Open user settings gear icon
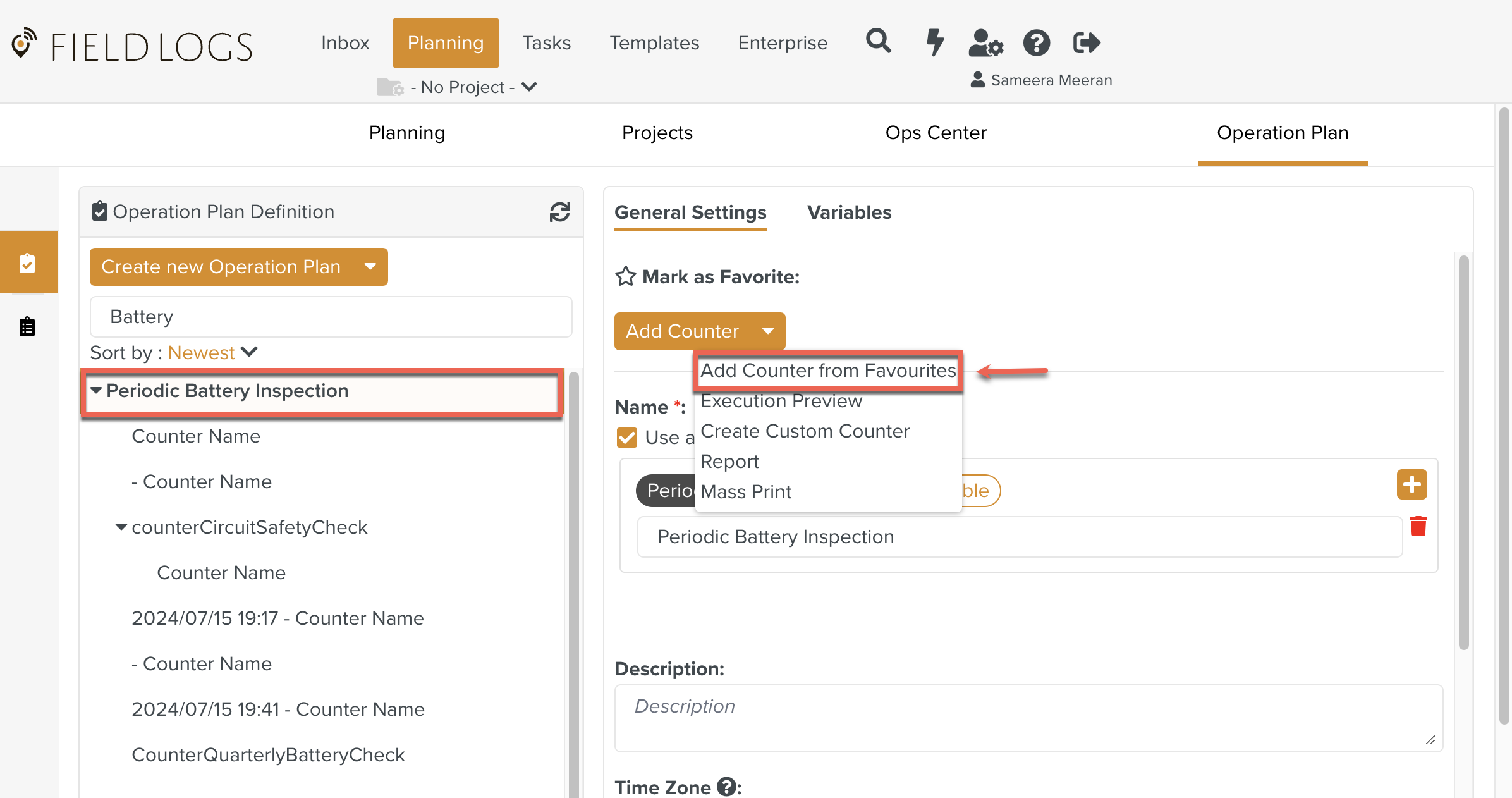This screenshot has width=1512, height=798. tap(985, 43)
